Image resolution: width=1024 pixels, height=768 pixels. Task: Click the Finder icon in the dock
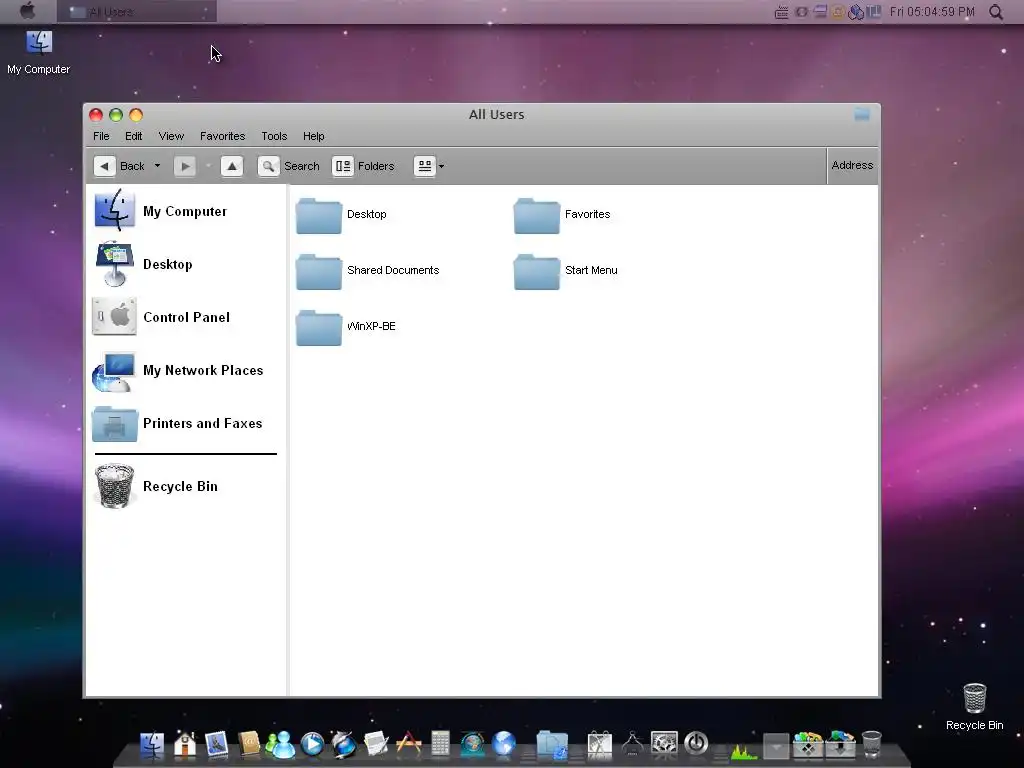pyautogui.click(x=152, y=744)
